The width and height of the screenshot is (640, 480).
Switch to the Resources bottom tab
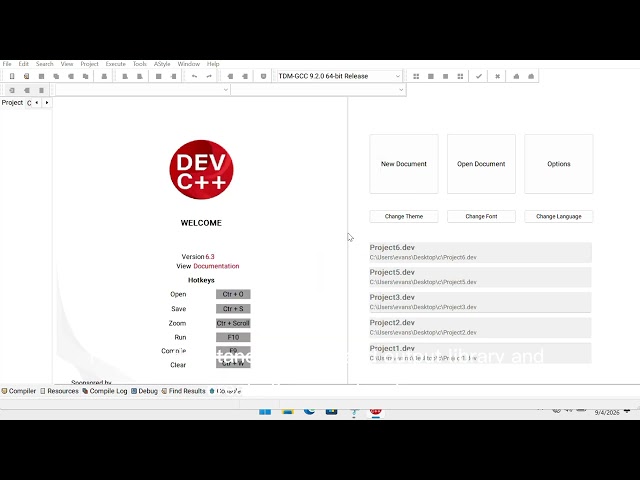click(x=60, y=391)
